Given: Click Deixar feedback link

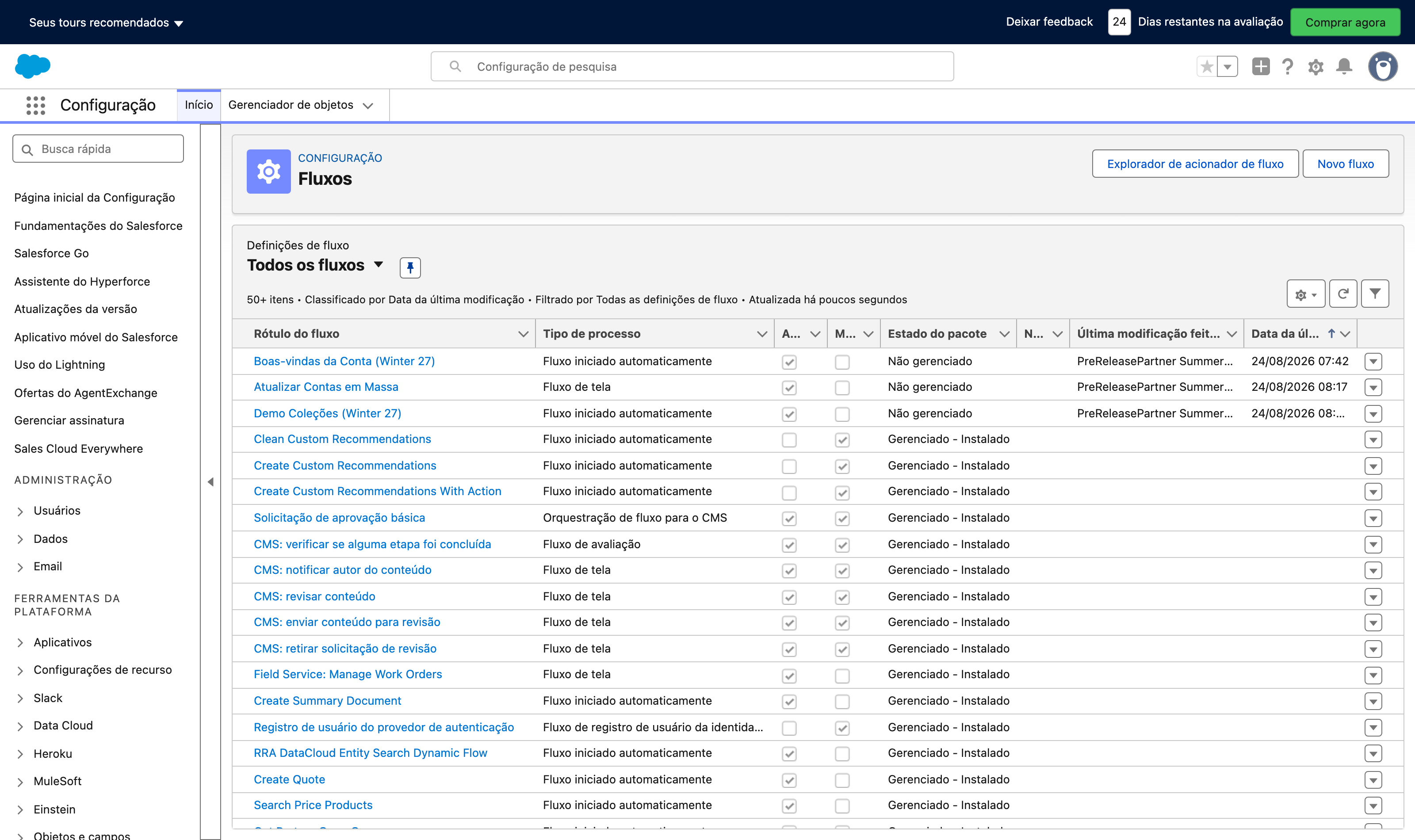Looking at the screenshot, I should click(1049, 22).
